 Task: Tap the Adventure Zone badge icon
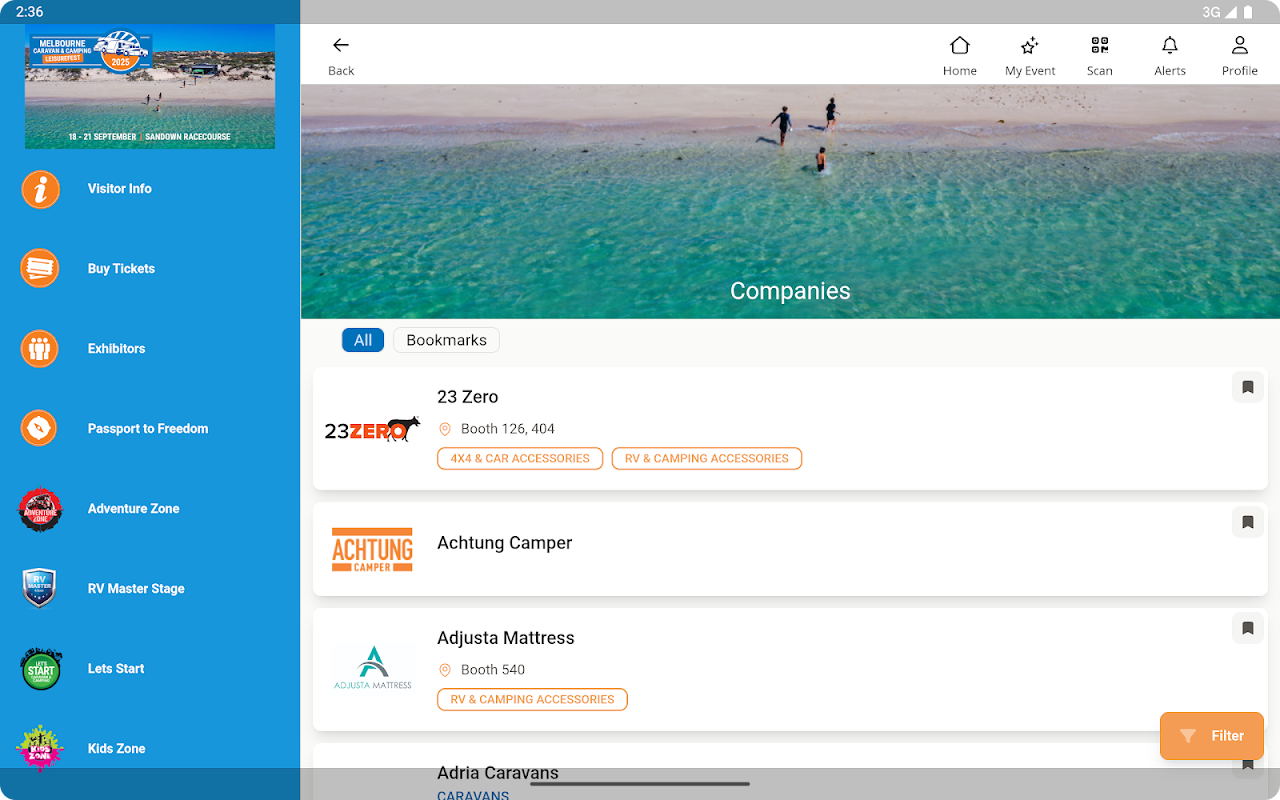[40, 509]
